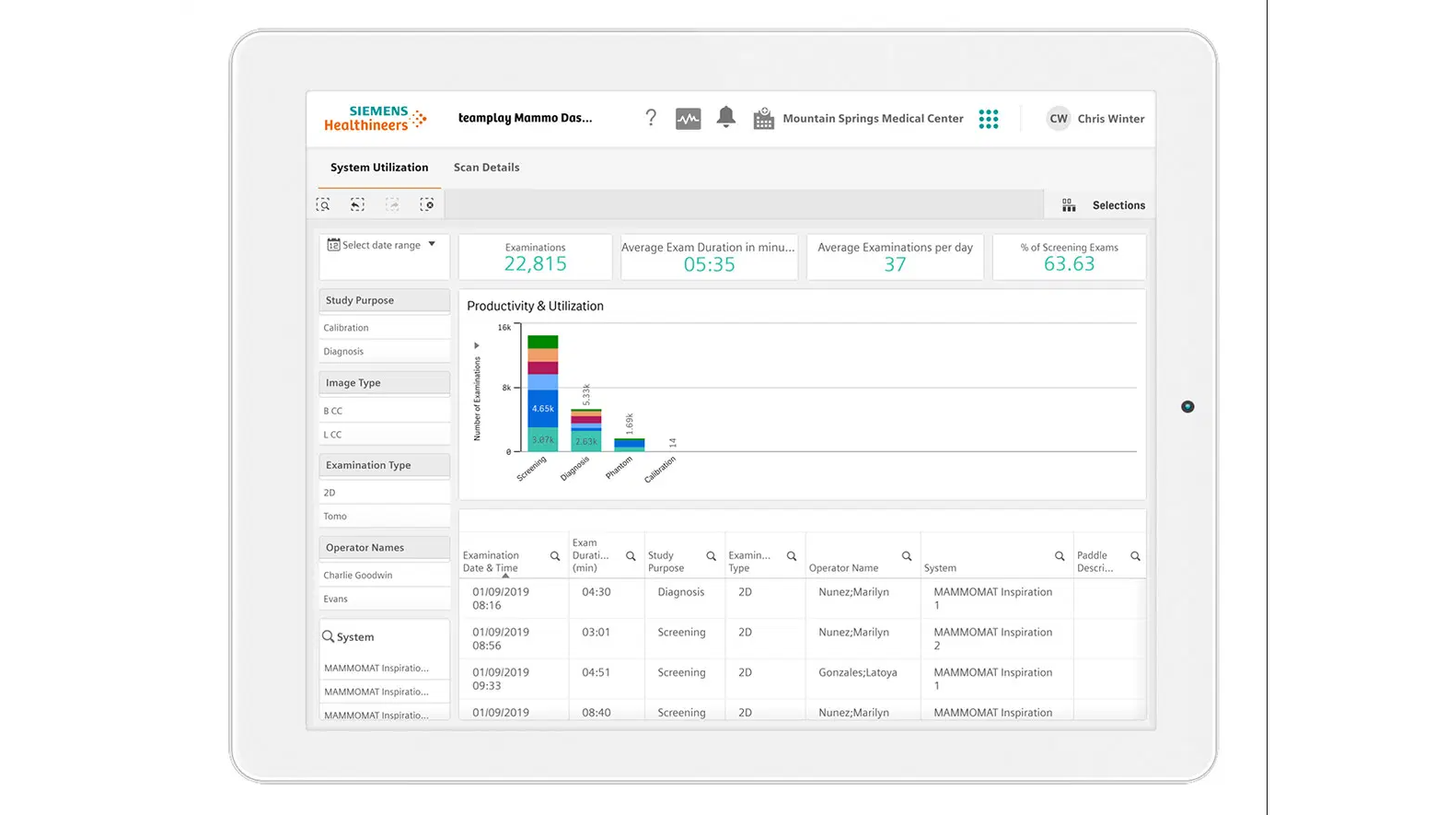Click Mountain Springs Medical Center institution
This screenshot has width=1448, height=815.
[x=872, y=119]
